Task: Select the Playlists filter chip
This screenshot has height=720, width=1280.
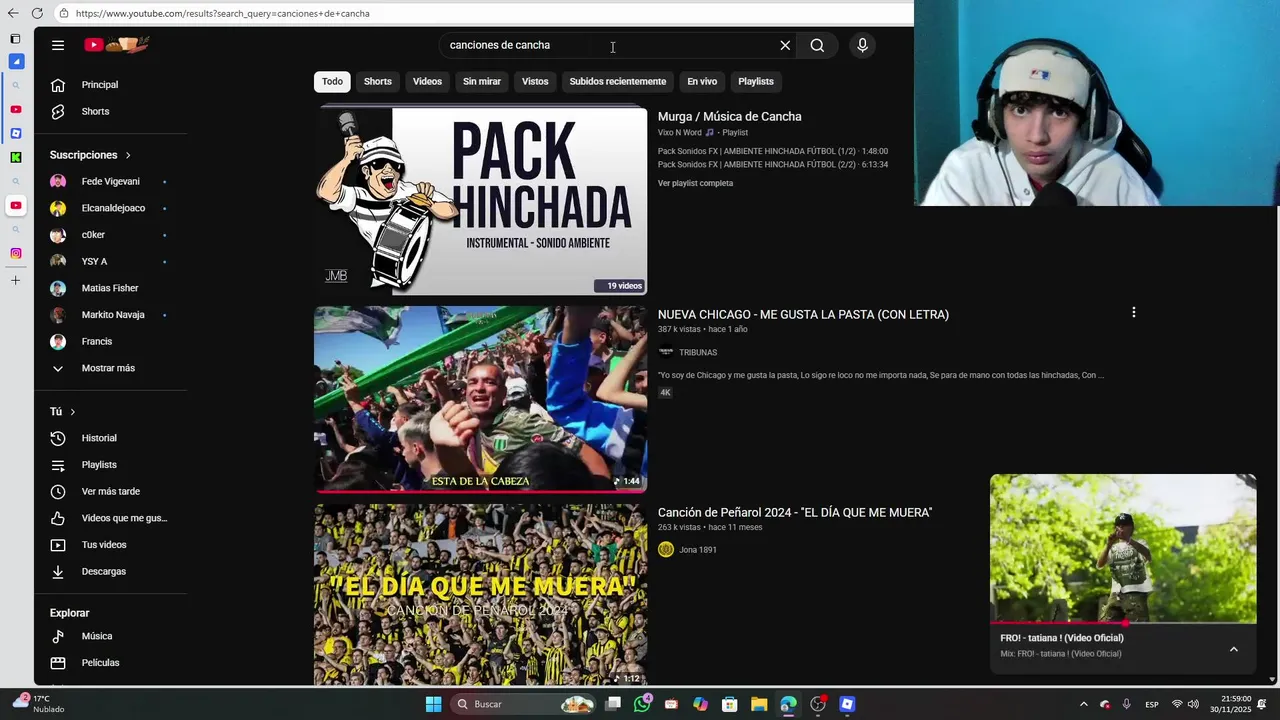Action: click(x=756, y=81)
